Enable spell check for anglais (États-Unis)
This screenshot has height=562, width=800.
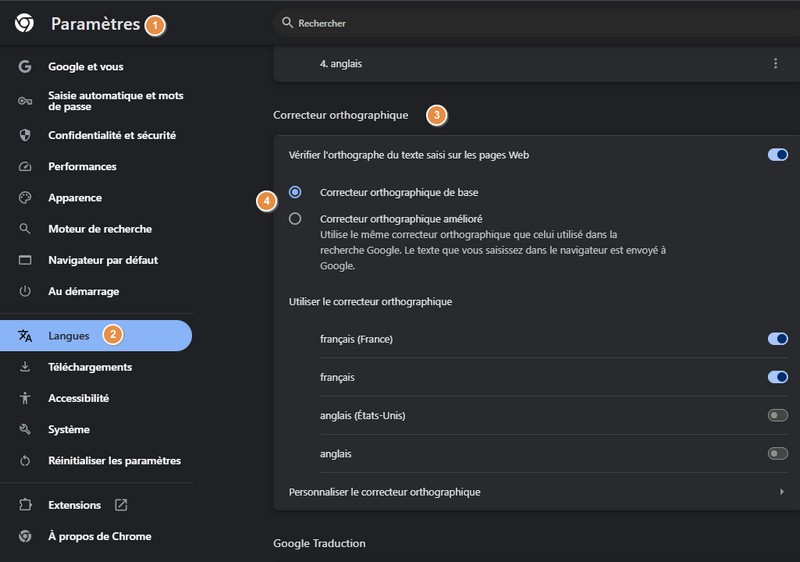click(777, 415)
